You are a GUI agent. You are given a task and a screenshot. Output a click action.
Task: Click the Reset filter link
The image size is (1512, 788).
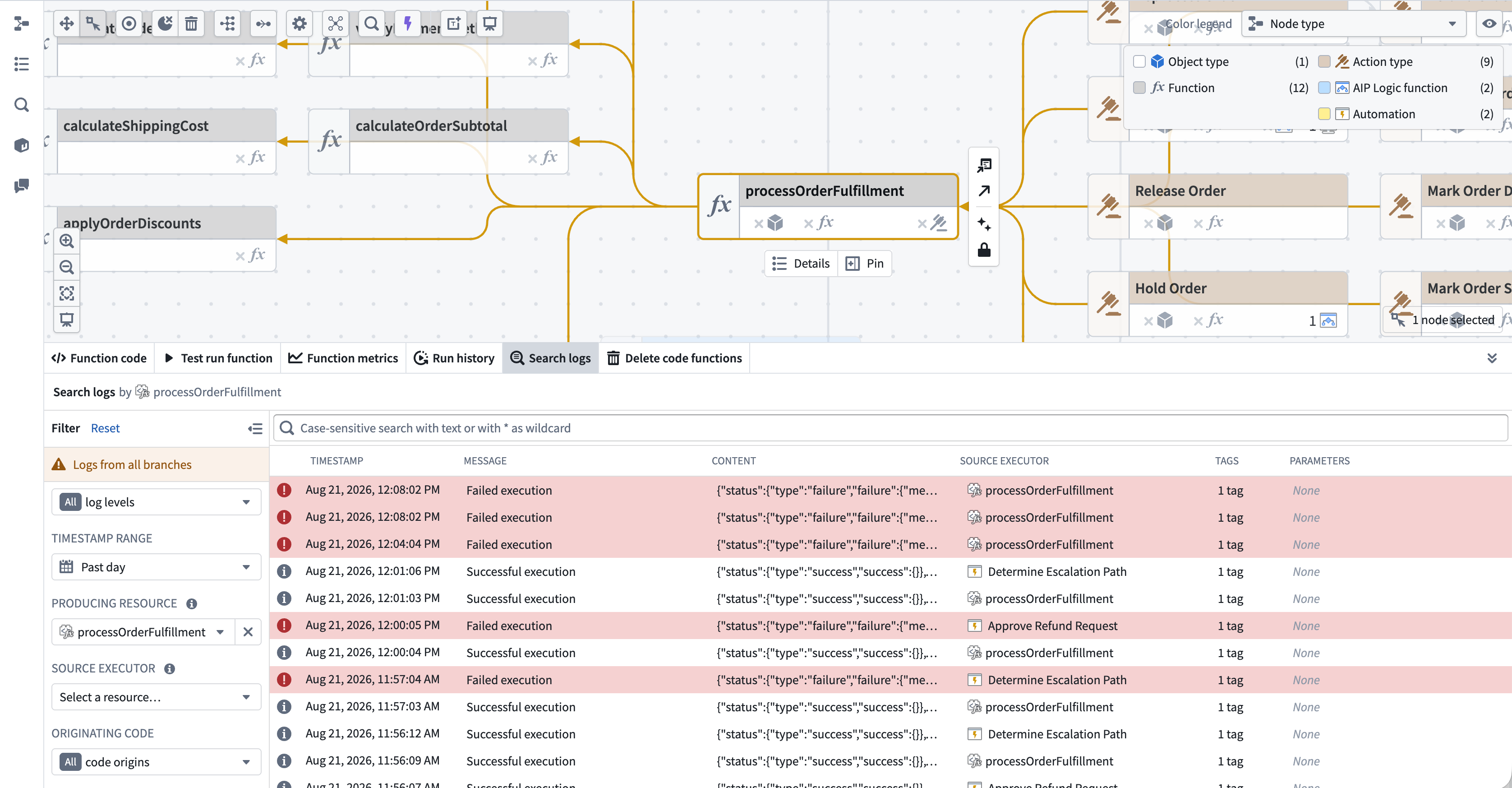[105, 428]
